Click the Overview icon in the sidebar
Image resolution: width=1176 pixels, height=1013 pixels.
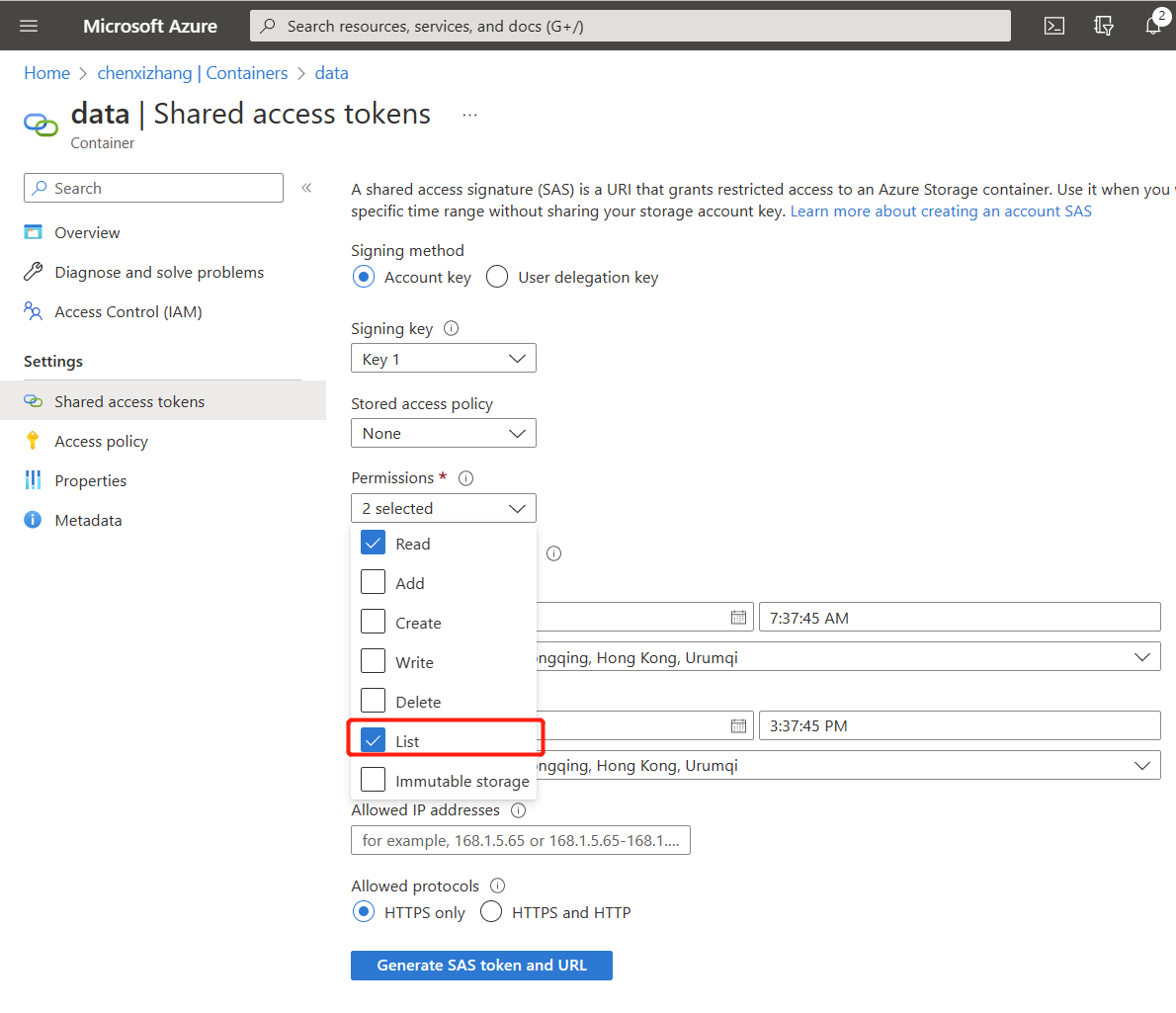33,232
